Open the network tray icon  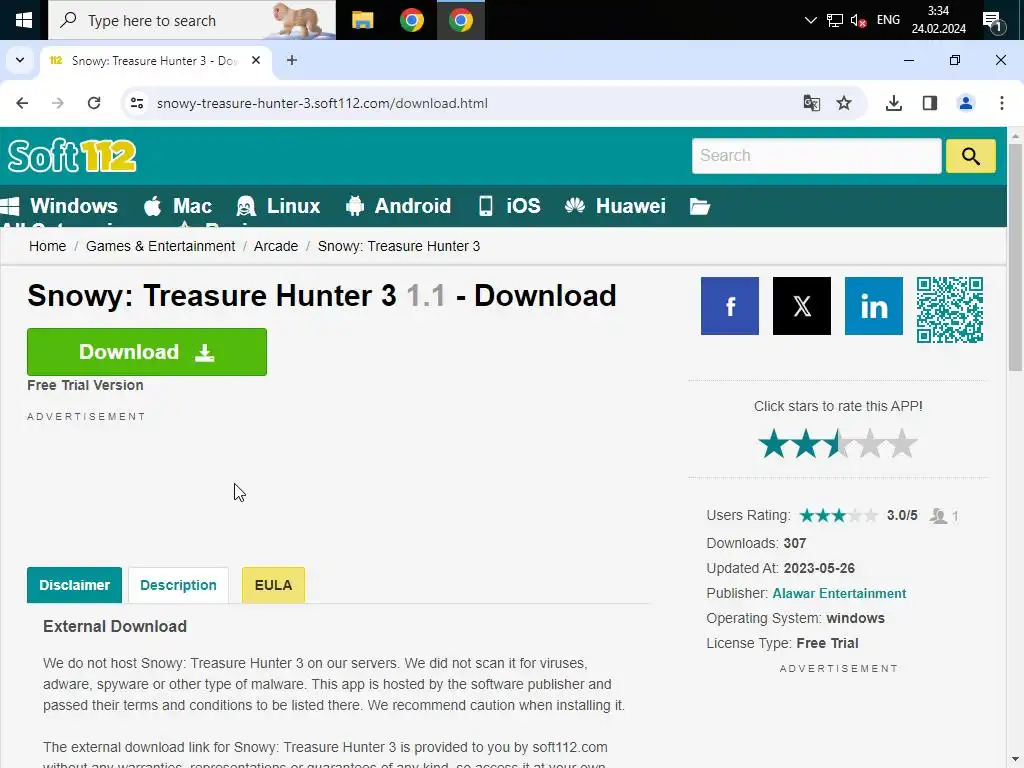tap(835, 20)
